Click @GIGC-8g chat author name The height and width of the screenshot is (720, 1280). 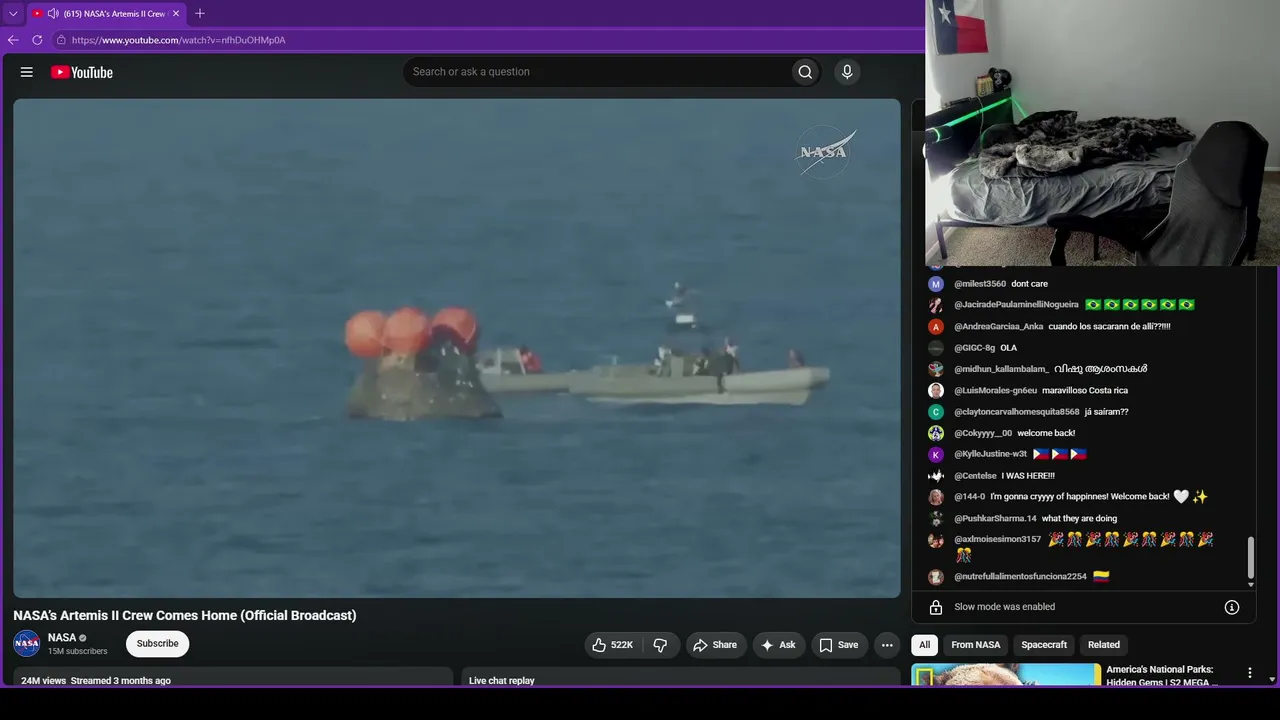(x=974, y=348)
